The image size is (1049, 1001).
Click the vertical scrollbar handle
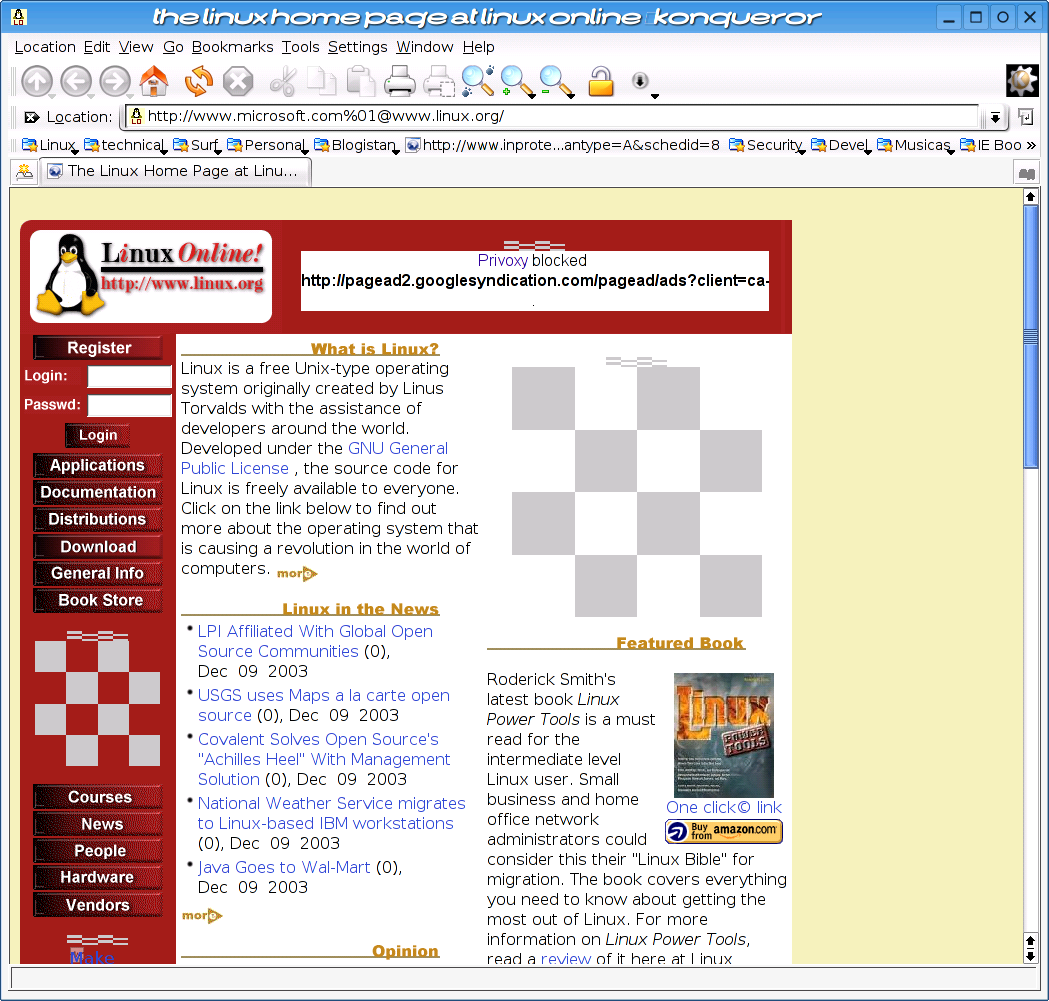[x=1031, y=400]
